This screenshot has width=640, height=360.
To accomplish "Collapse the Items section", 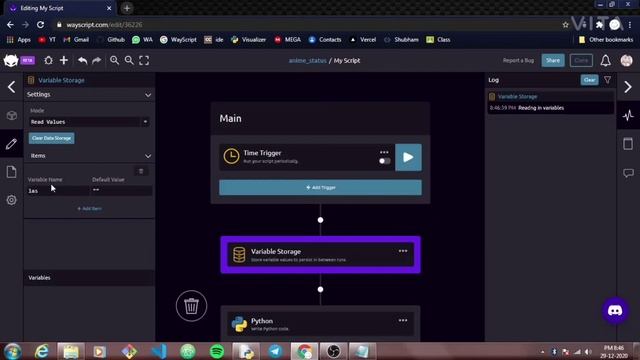I will coord(148,156).
